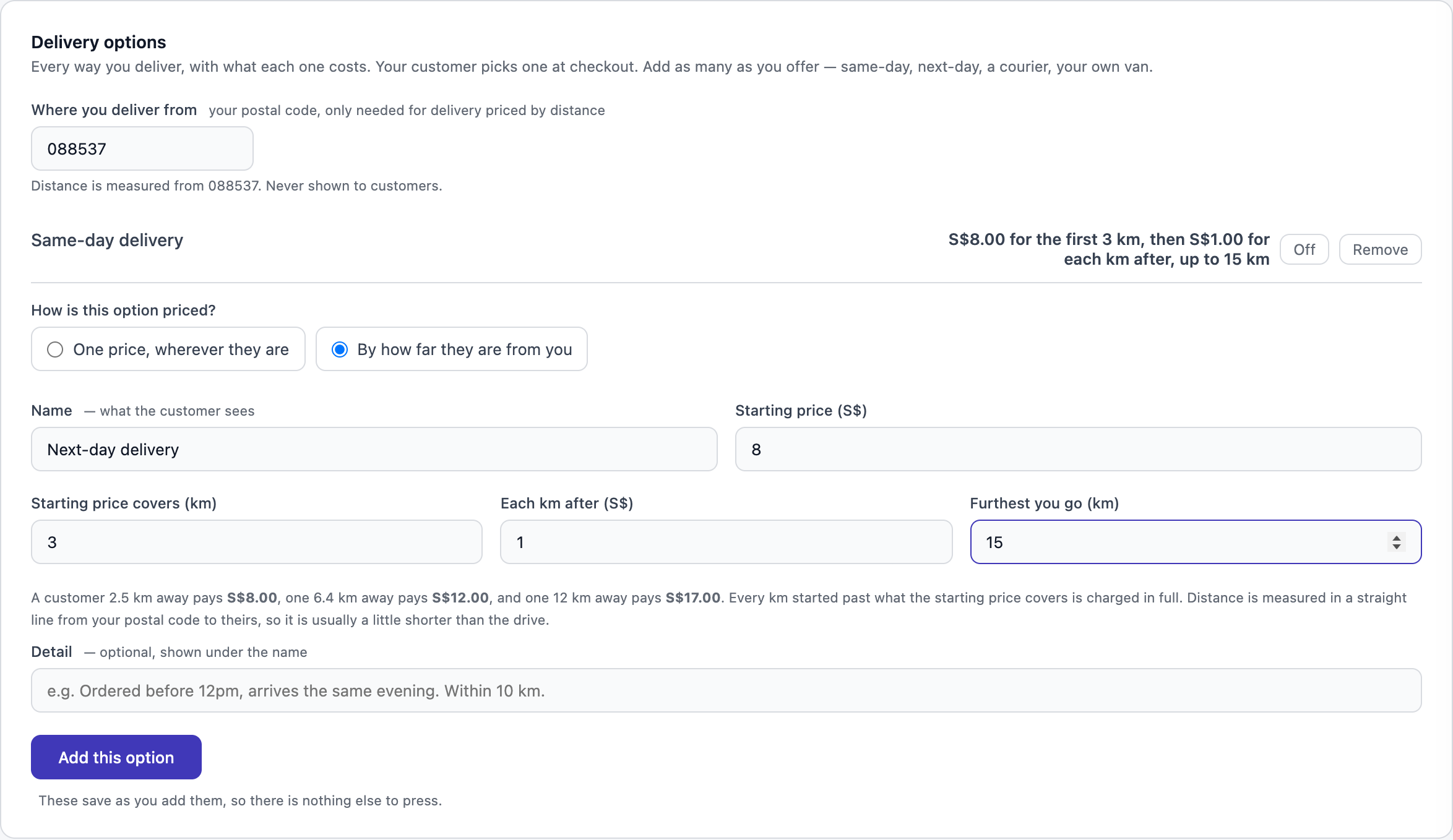Increase Furthest you go value with up arrow
This screenshot has width=1453, height=840.
tap(1397, 537)
